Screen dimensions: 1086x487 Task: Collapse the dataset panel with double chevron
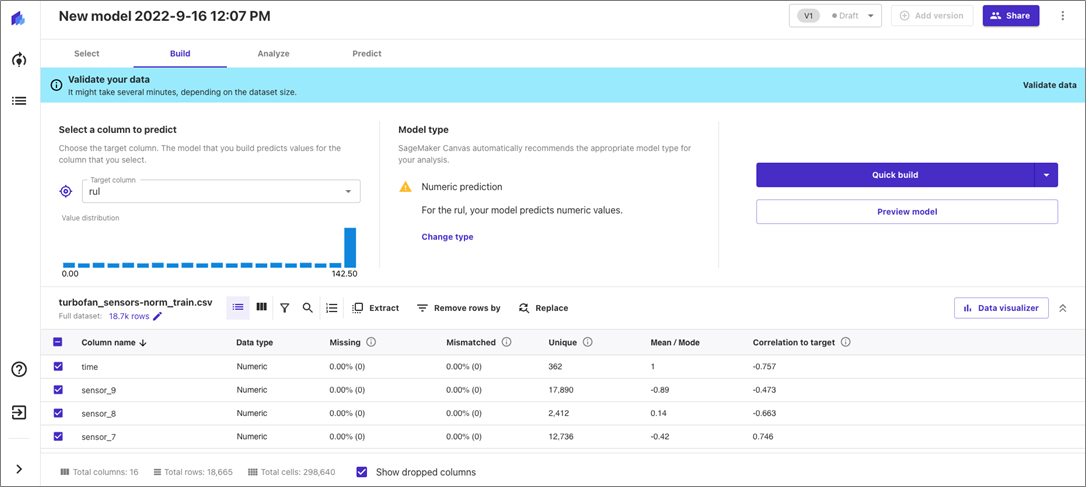click(x=1062, y=308)
